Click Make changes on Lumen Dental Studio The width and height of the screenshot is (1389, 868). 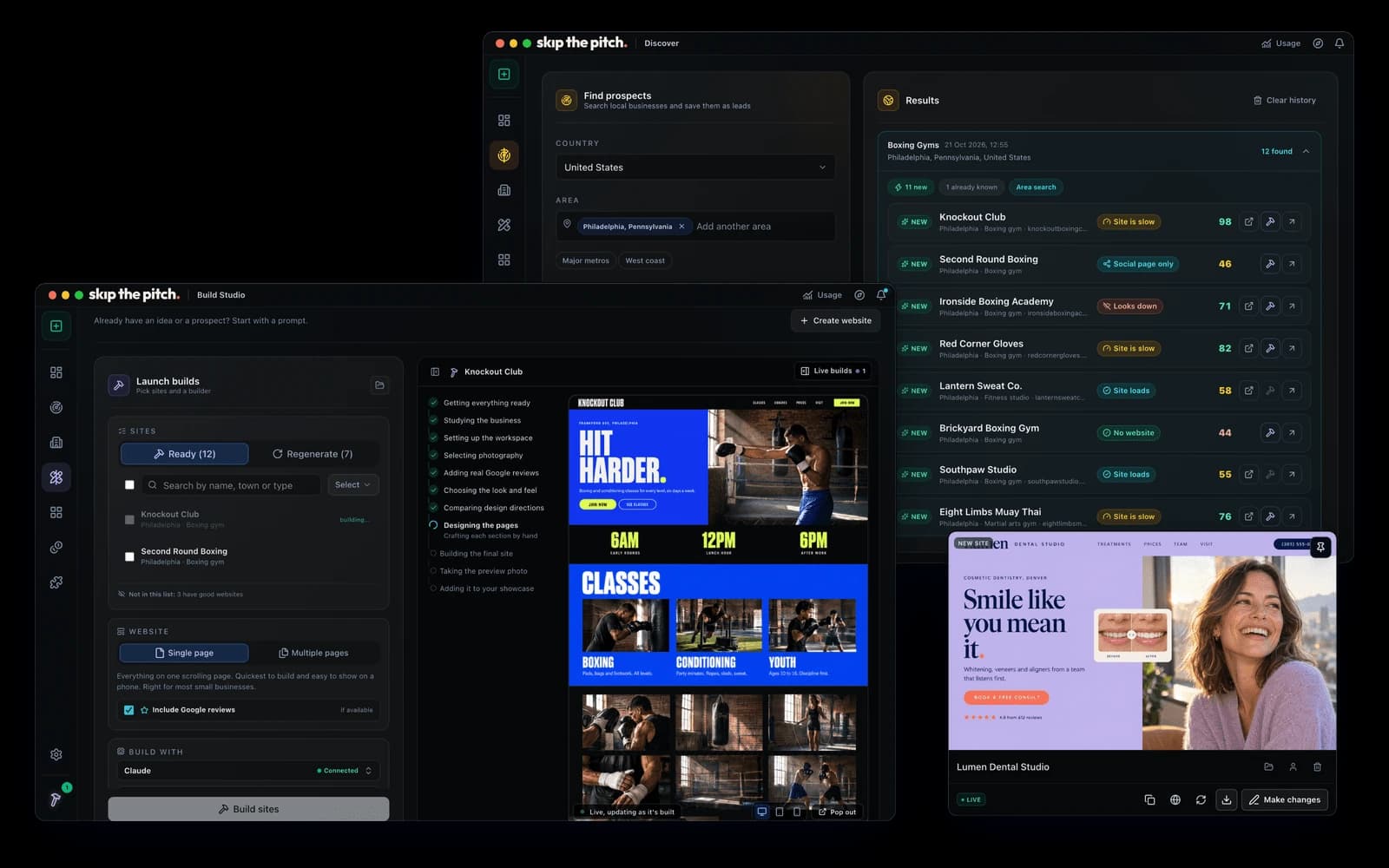1284,799
